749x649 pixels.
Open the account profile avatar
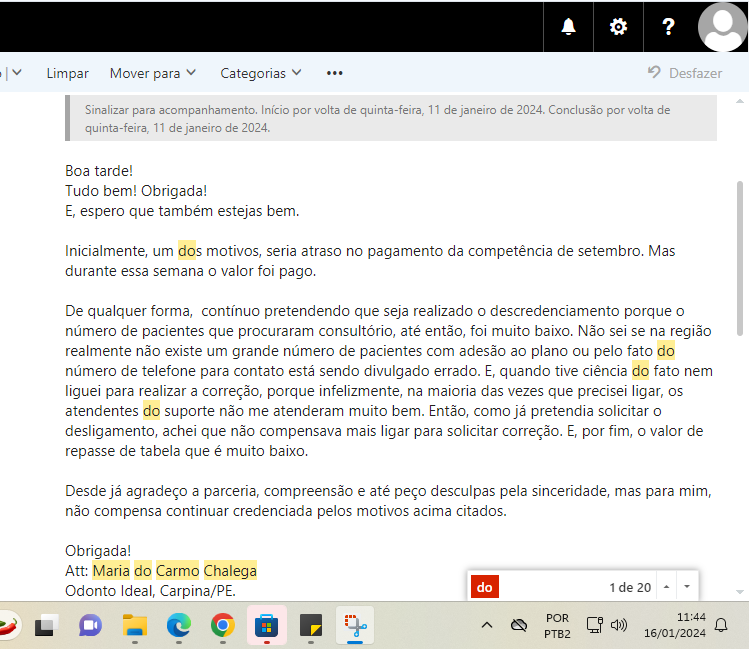[722, 26]
